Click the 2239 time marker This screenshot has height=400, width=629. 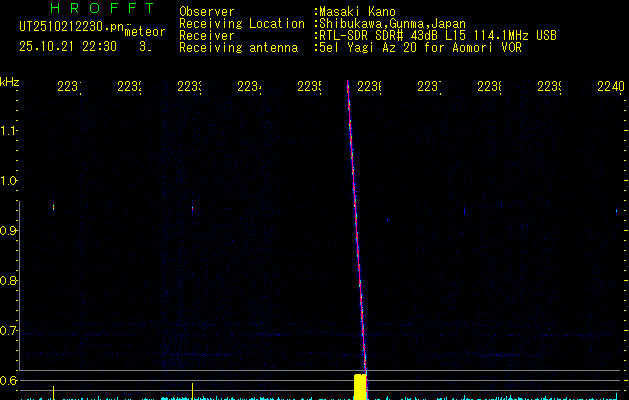[548, 87]
